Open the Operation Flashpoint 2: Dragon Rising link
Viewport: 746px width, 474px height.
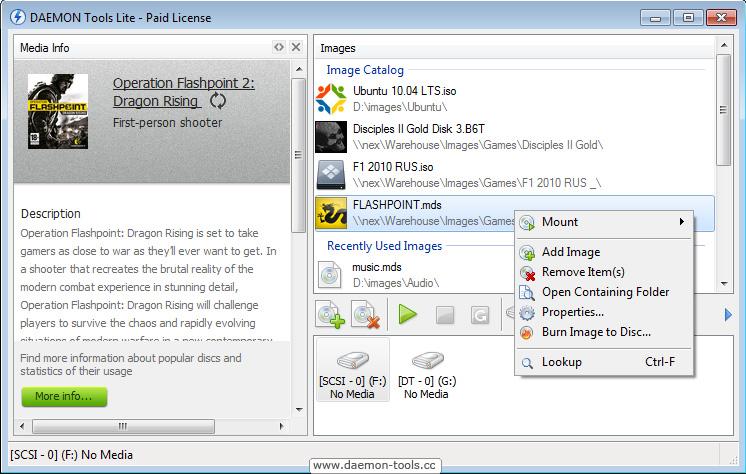[184, 92]
